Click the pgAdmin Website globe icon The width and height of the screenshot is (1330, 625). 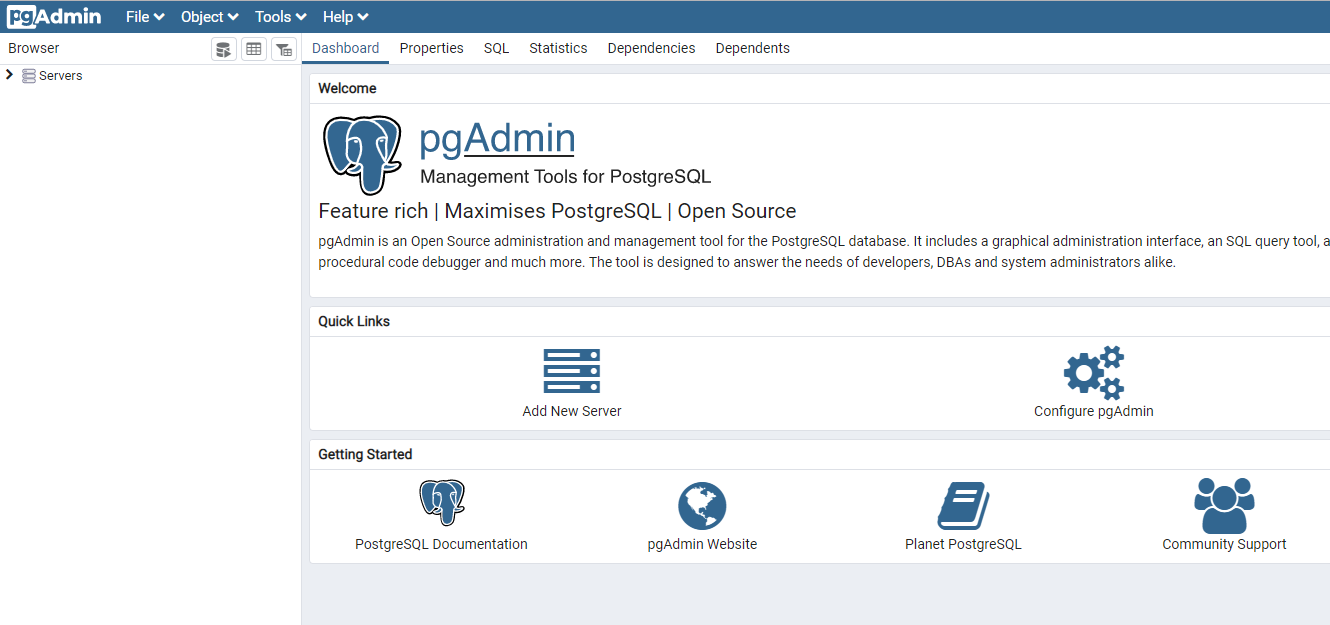(702, 506)
